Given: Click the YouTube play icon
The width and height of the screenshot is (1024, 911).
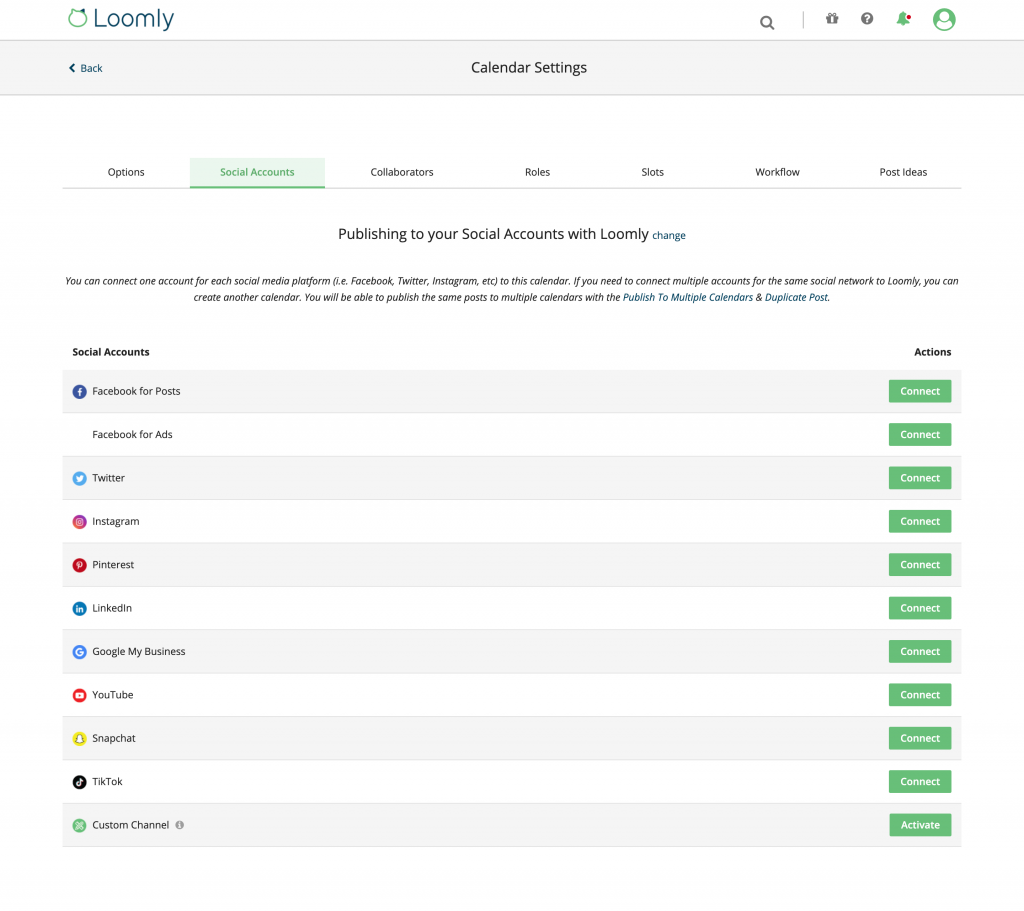Looking at the screenshot, I should pos(79,694).
